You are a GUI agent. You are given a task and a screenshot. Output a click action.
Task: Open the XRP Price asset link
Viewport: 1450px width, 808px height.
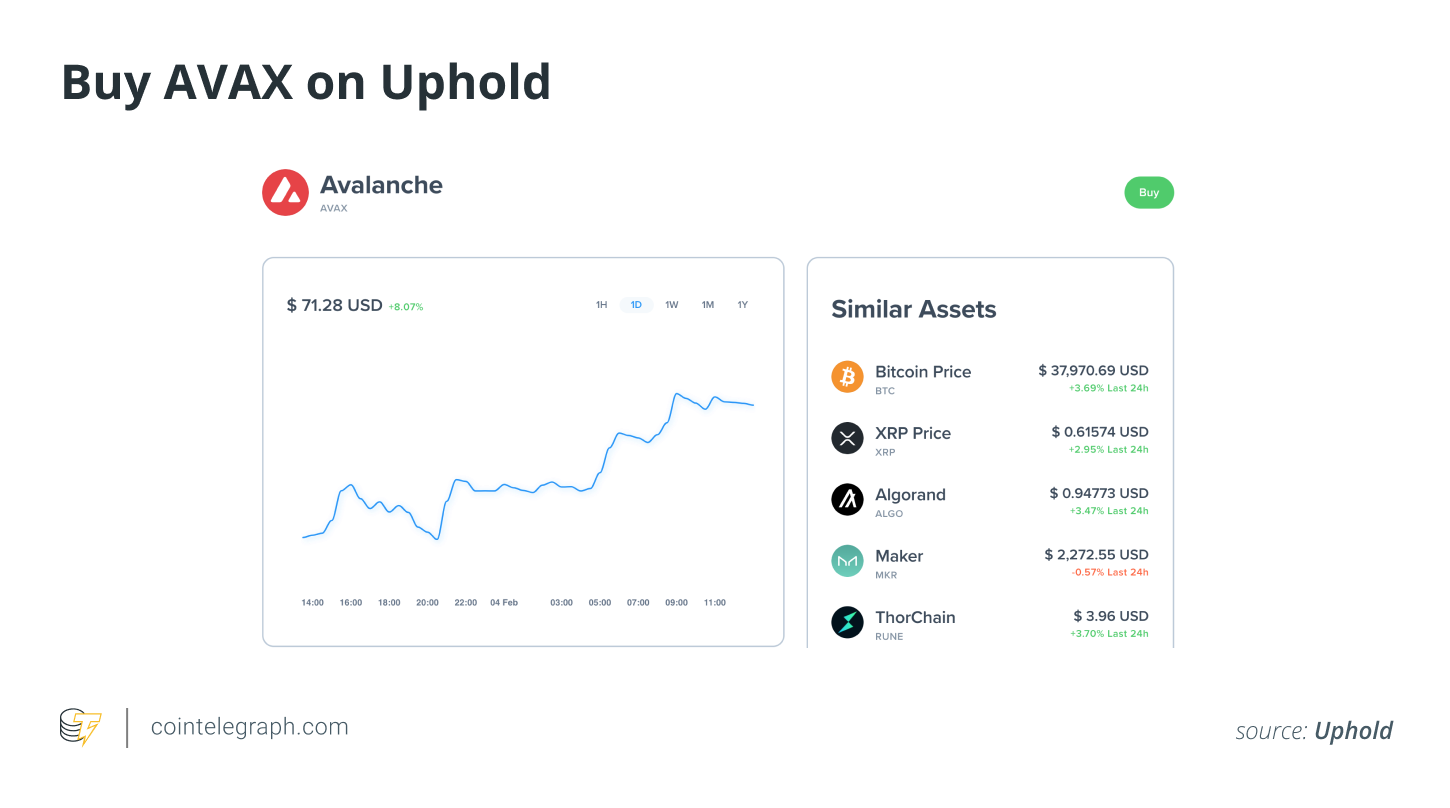(912, 433)
